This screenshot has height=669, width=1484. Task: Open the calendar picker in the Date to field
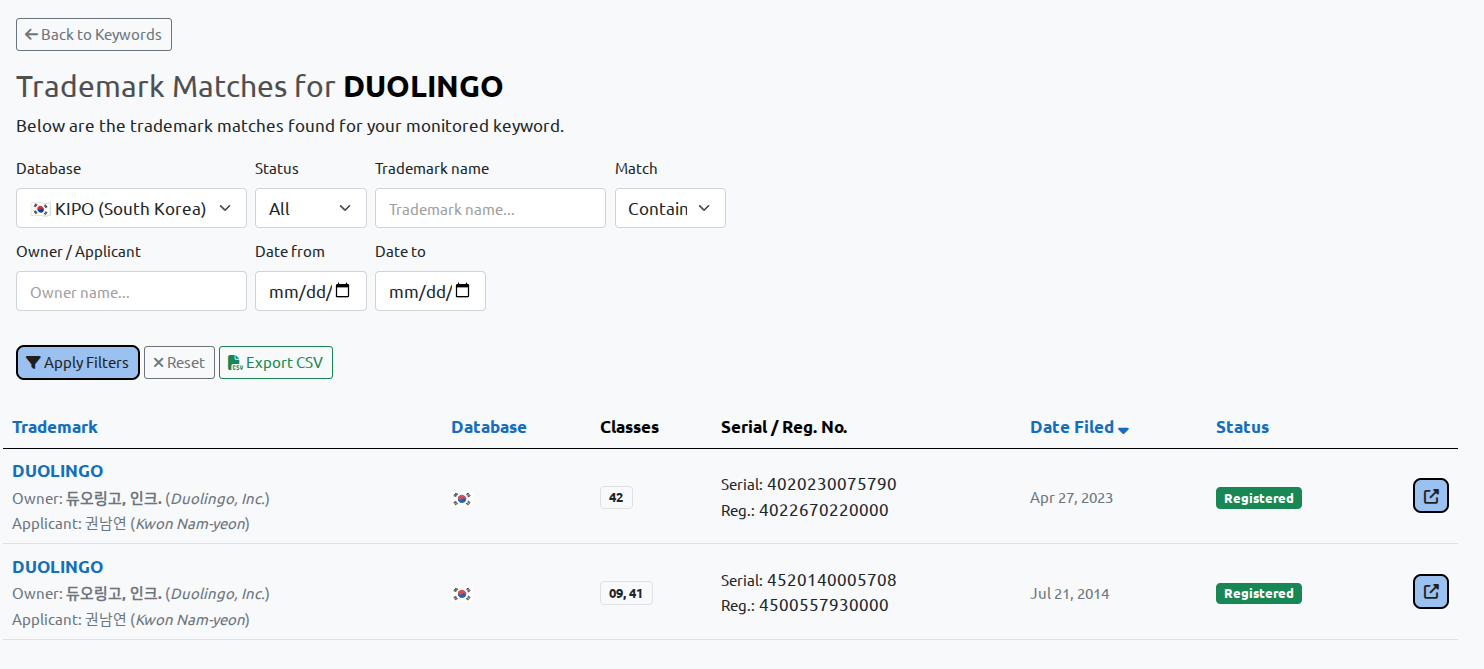coord(462,290)
